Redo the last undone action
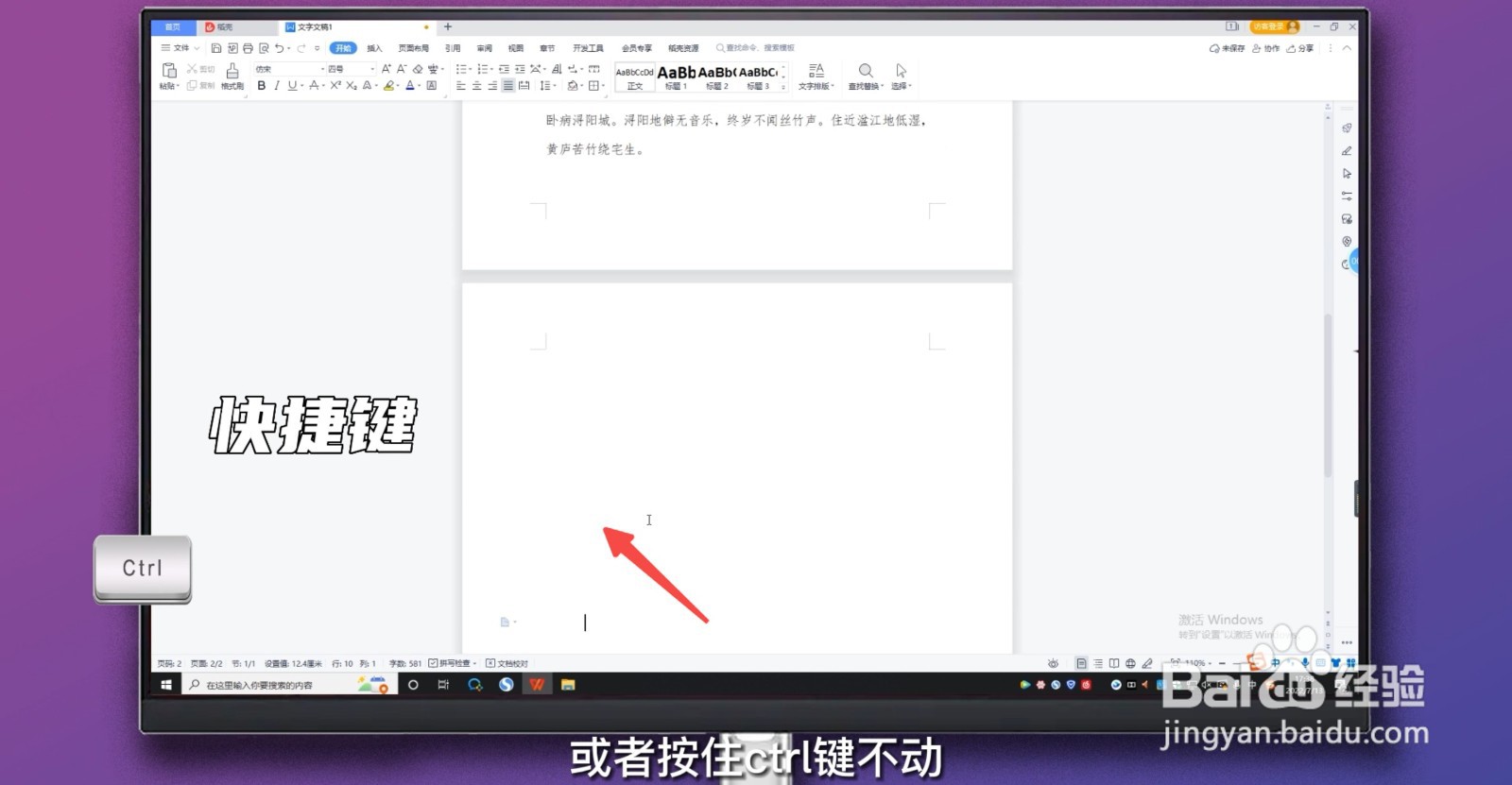 301,48
